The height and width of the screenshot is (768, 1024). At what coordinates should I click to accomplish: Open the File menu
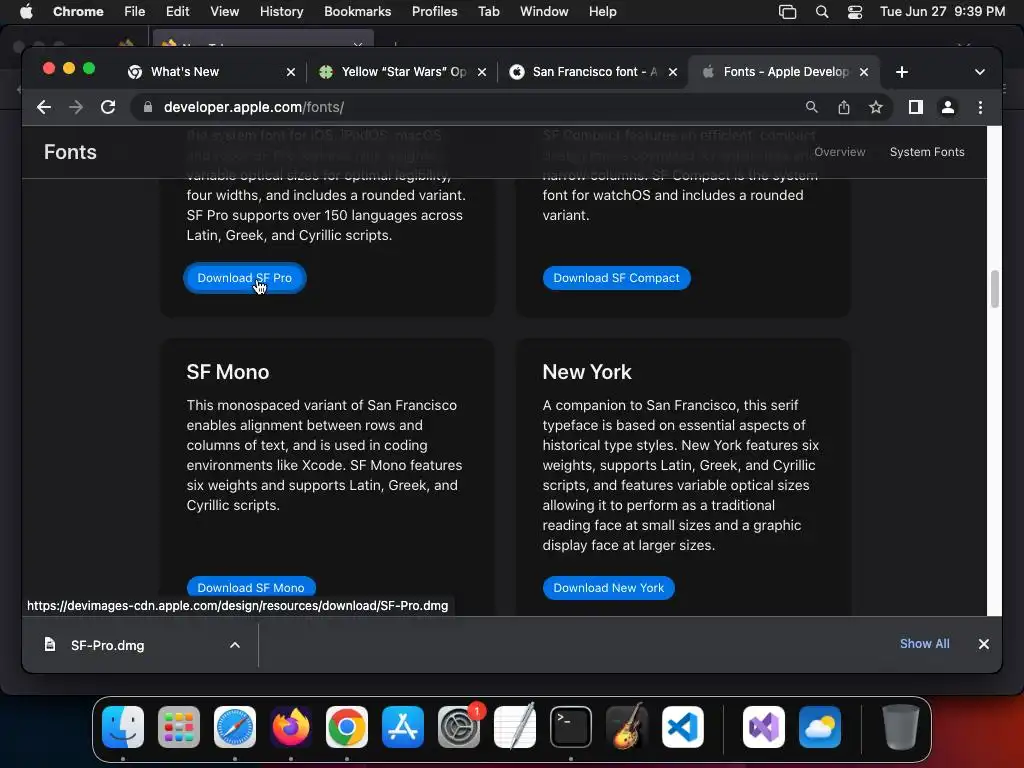tap(135, 12)
